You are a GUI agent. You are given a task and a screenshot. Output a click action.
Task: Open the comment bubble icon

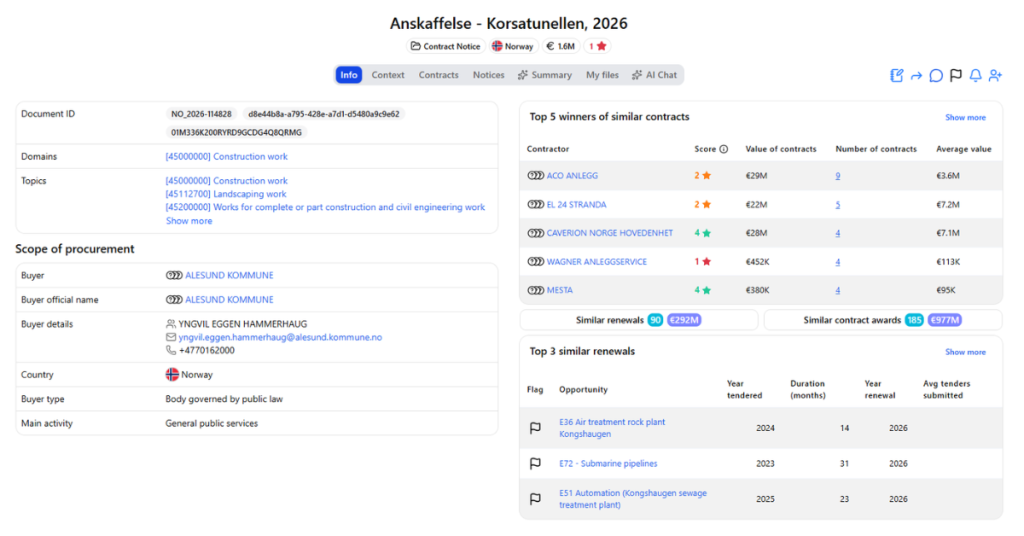tap(936, 76)
